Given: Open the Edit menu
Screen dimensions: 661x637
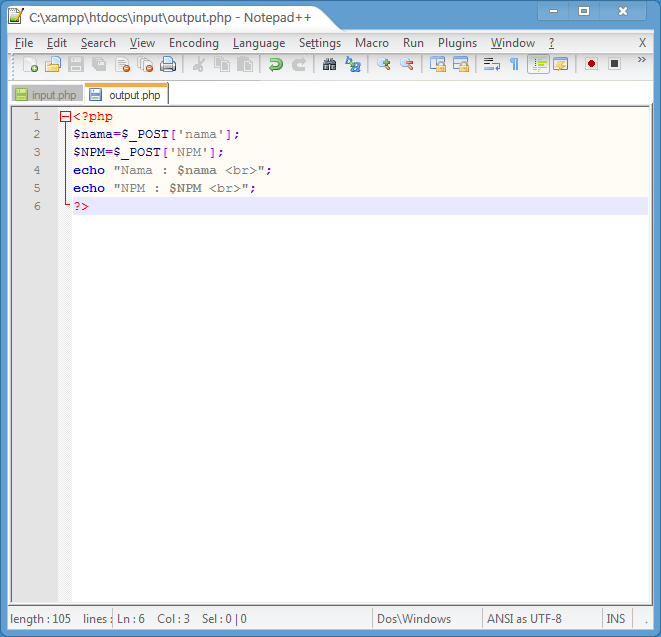Looking at the screenshot, I should (x=56, y=43).
